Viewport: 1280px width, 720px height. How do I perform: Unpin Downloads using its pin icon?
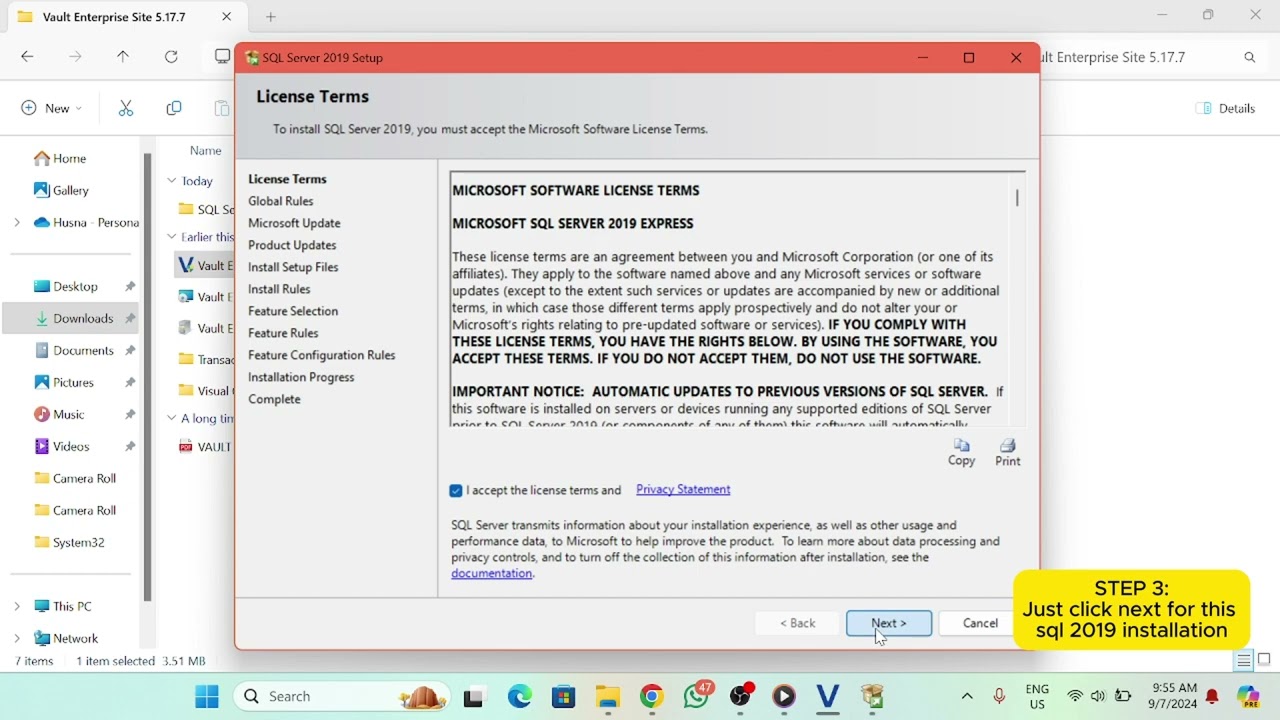coord(130,319)
